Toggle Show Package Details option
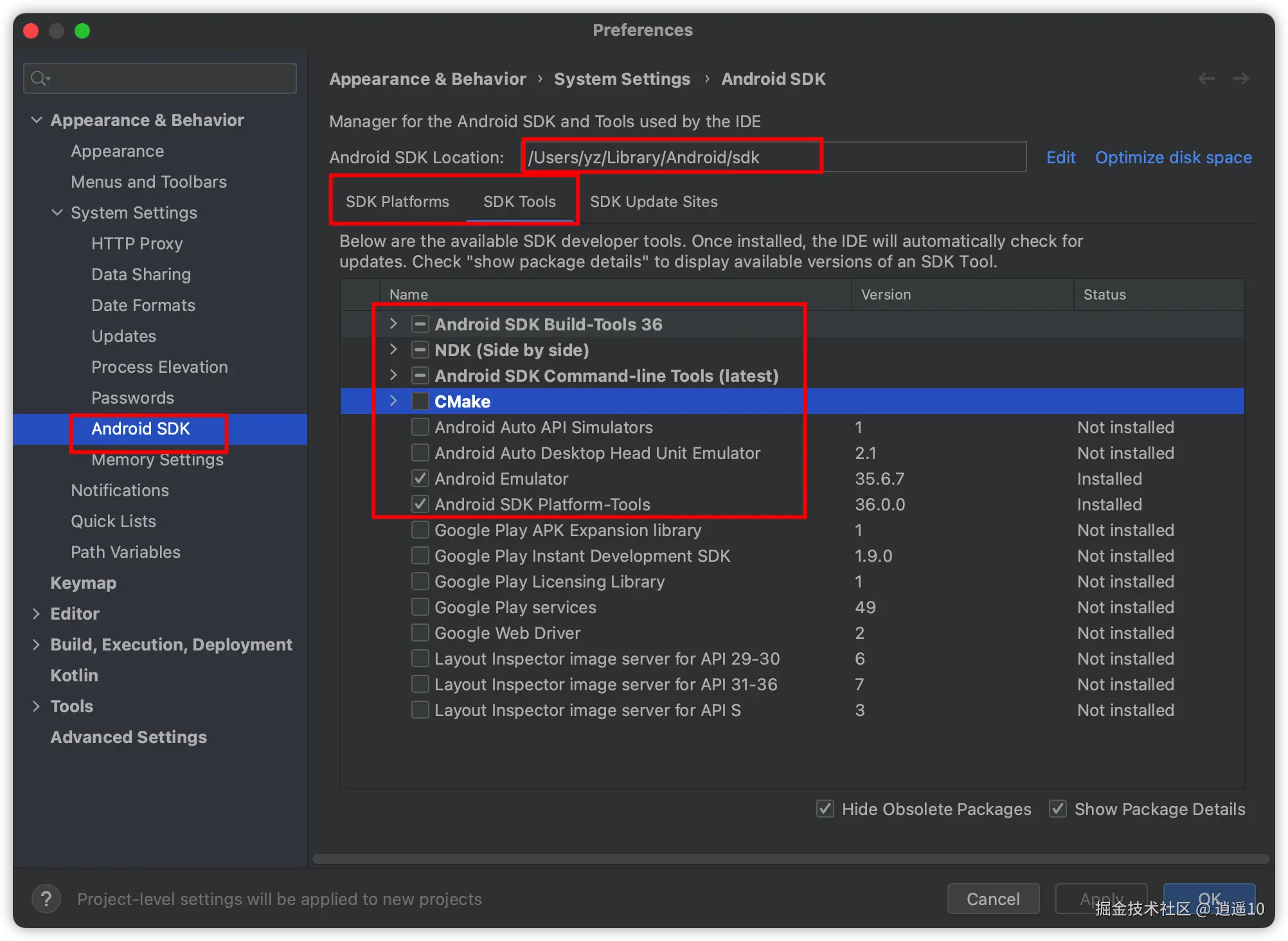This screenshot has width=1288, height=941. (1058, 809)
